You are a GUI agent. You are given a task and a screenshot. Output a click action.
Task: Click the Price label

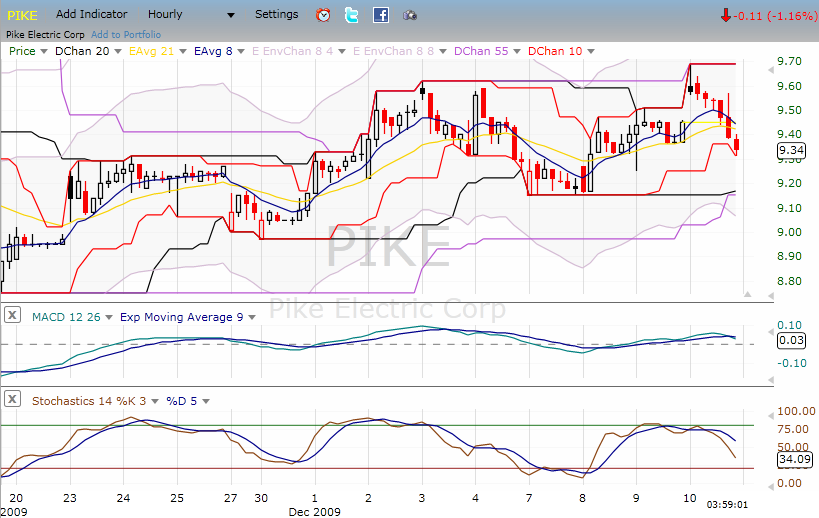(22, 51)
